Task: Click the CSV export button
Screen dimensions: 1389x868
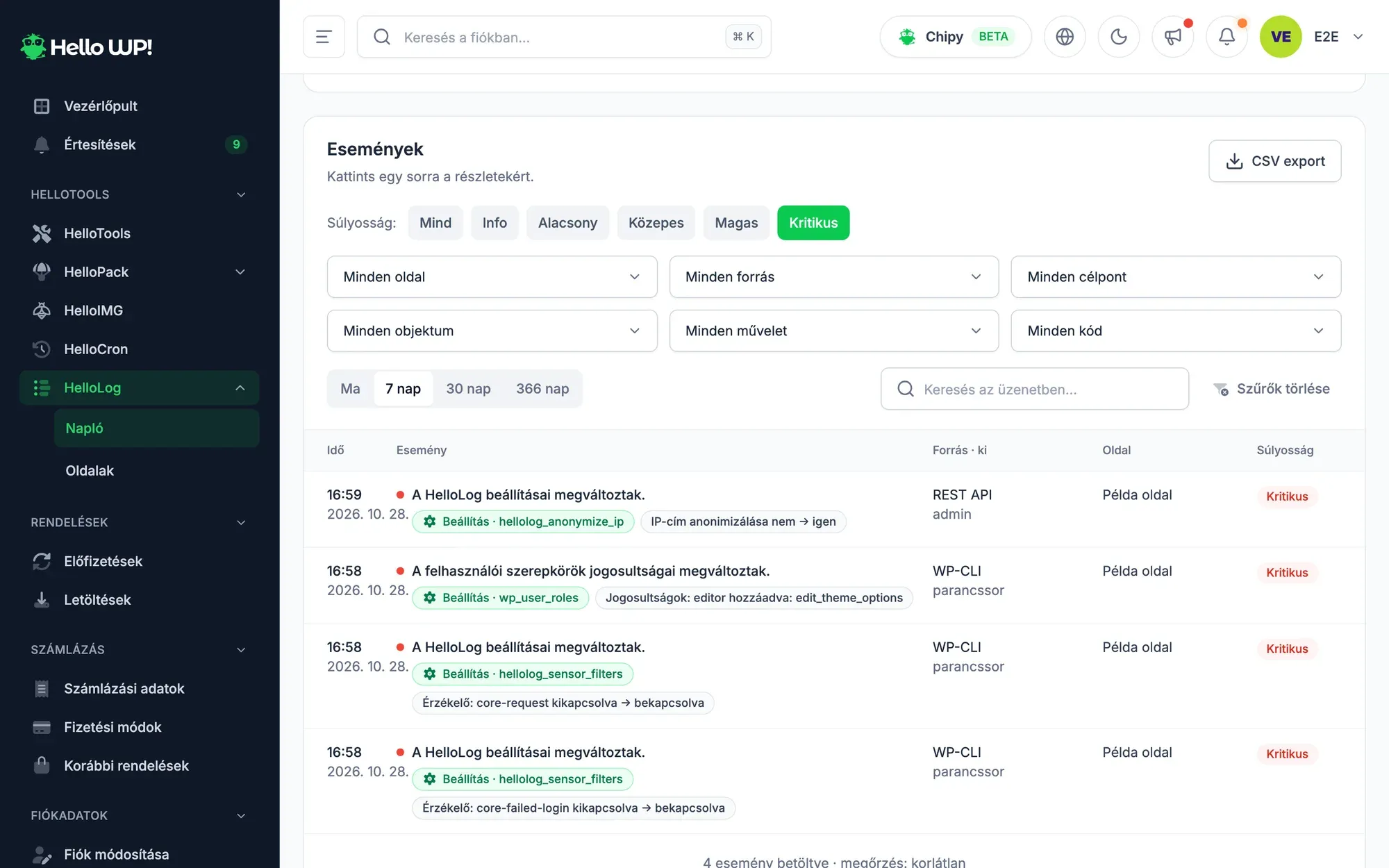Action: (1275, 161)
